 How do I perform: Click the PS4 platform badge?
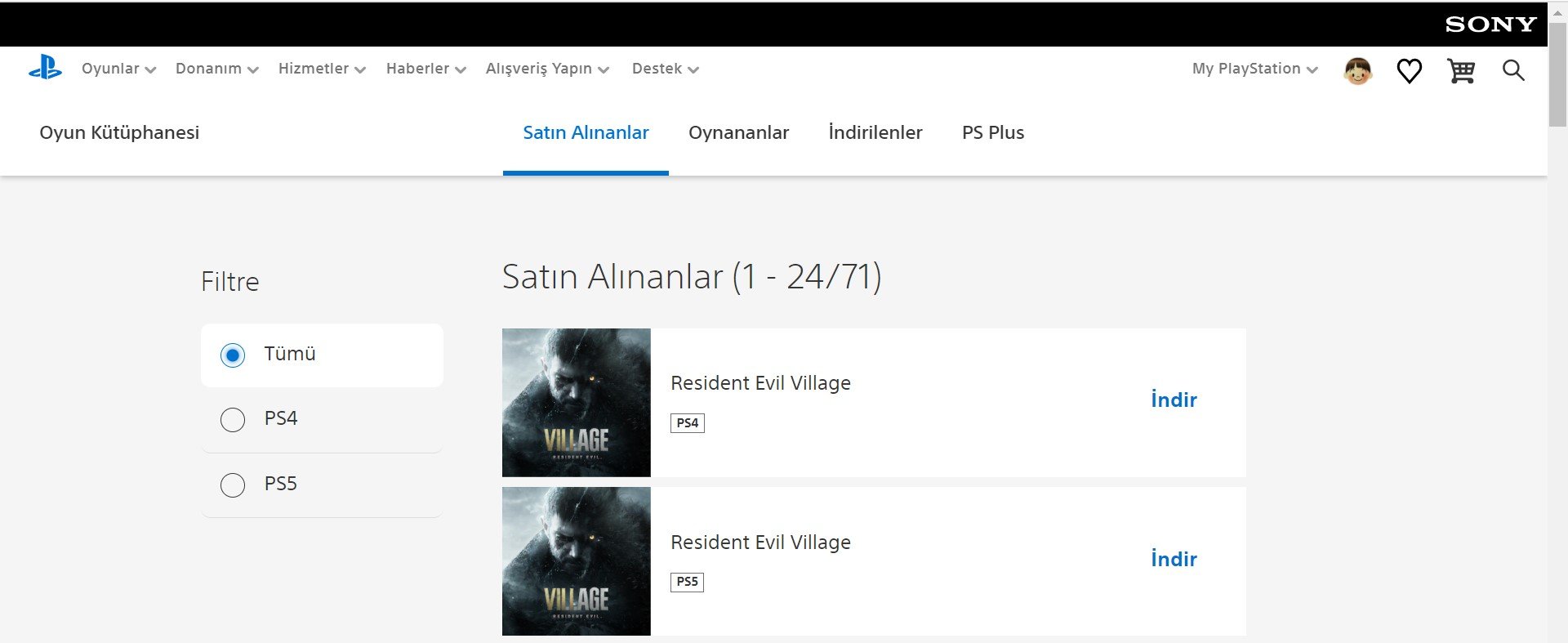coord(688,423)
